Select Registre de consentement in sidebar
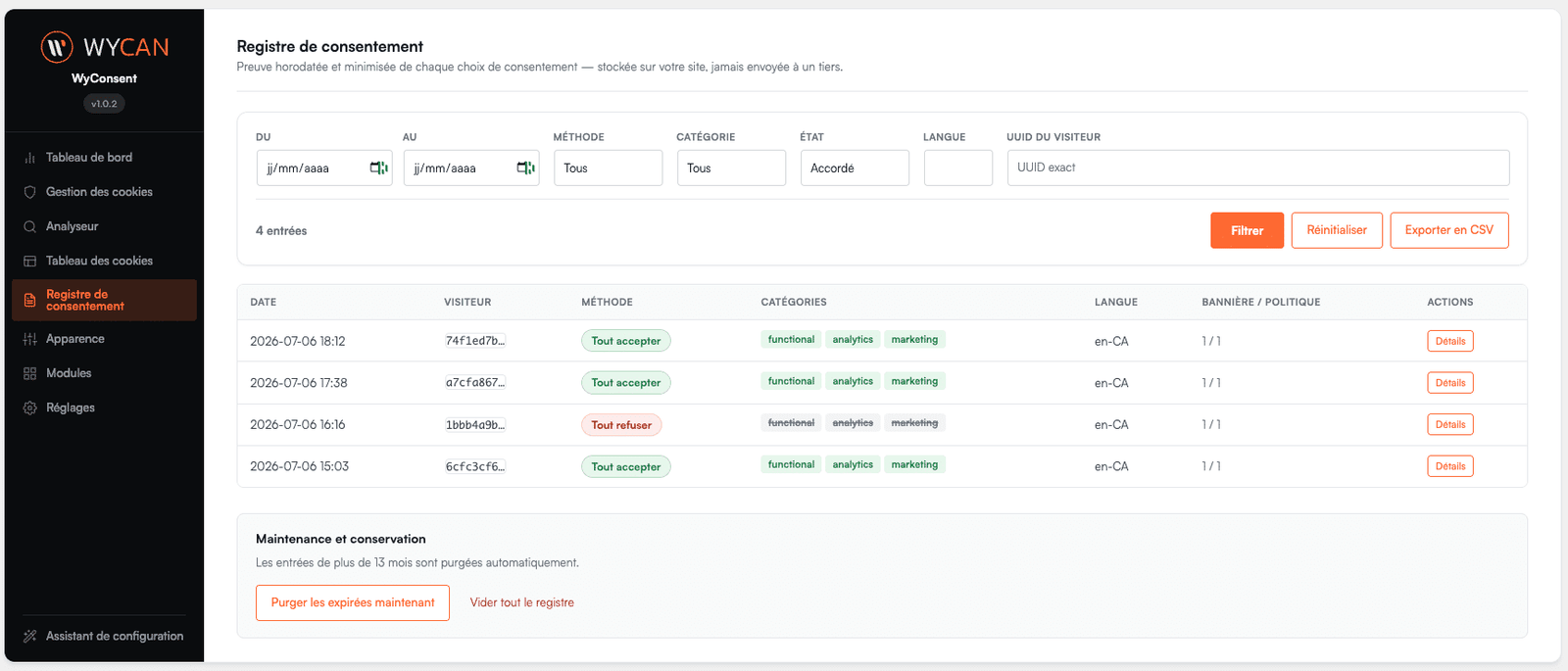The image size is (1568, 671). [x=104, y=300]
